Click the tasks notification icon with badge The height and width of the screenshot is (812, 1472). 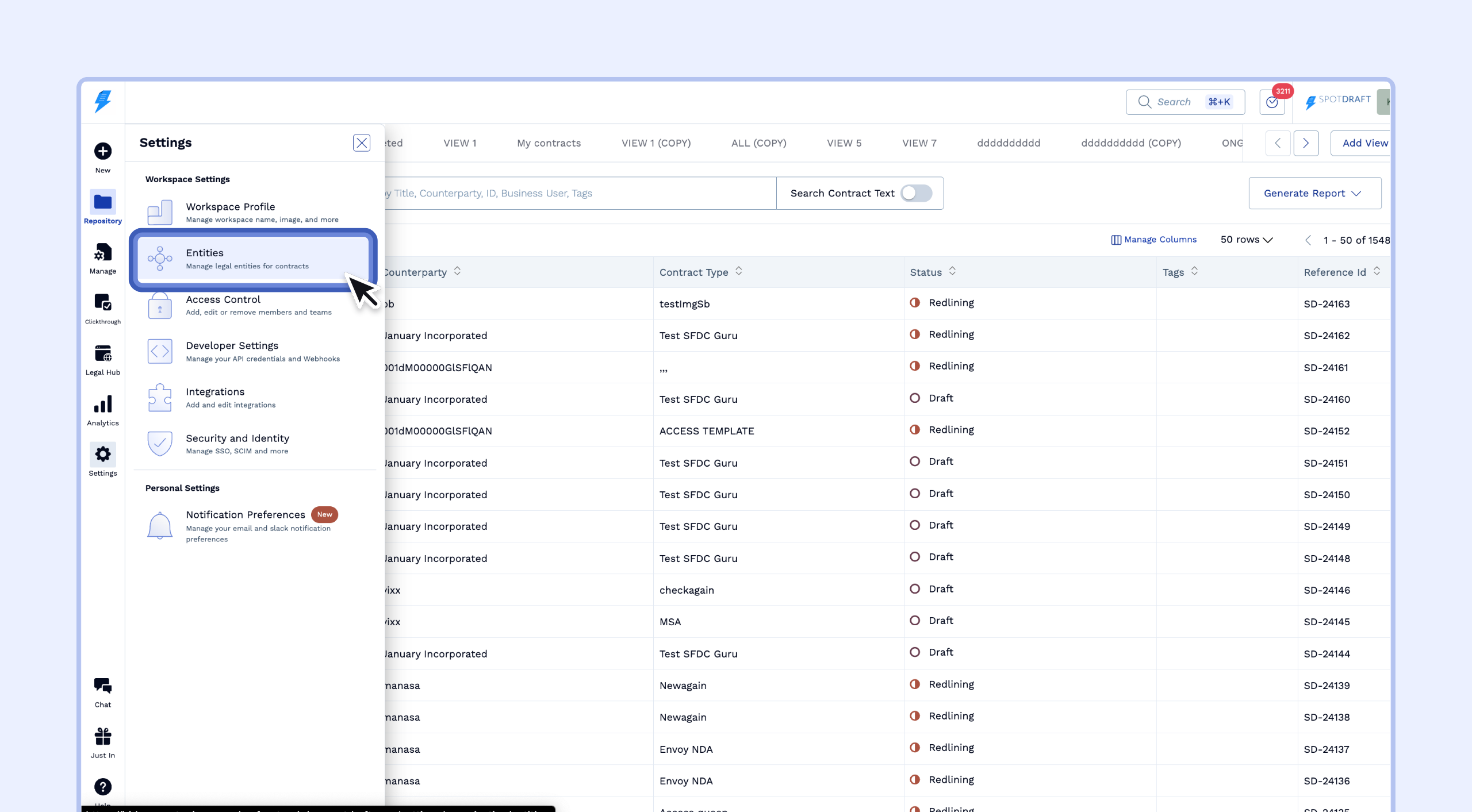tap(1272, 102)
